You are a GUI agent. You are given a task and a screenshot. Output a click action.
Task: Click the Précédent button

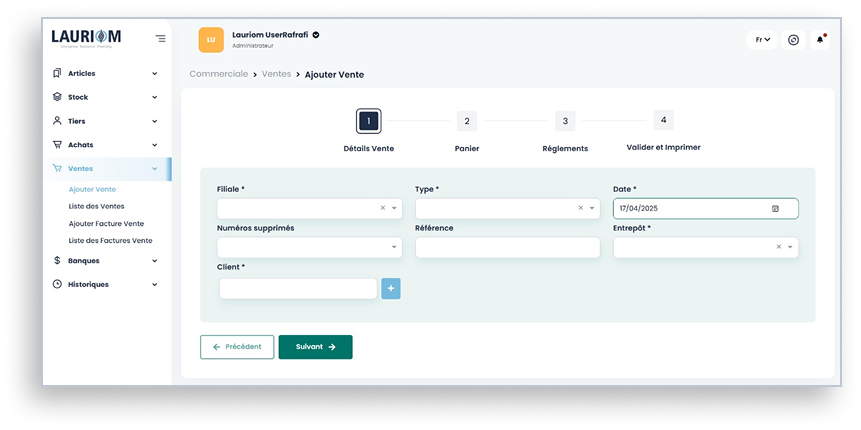click(237, 347)
